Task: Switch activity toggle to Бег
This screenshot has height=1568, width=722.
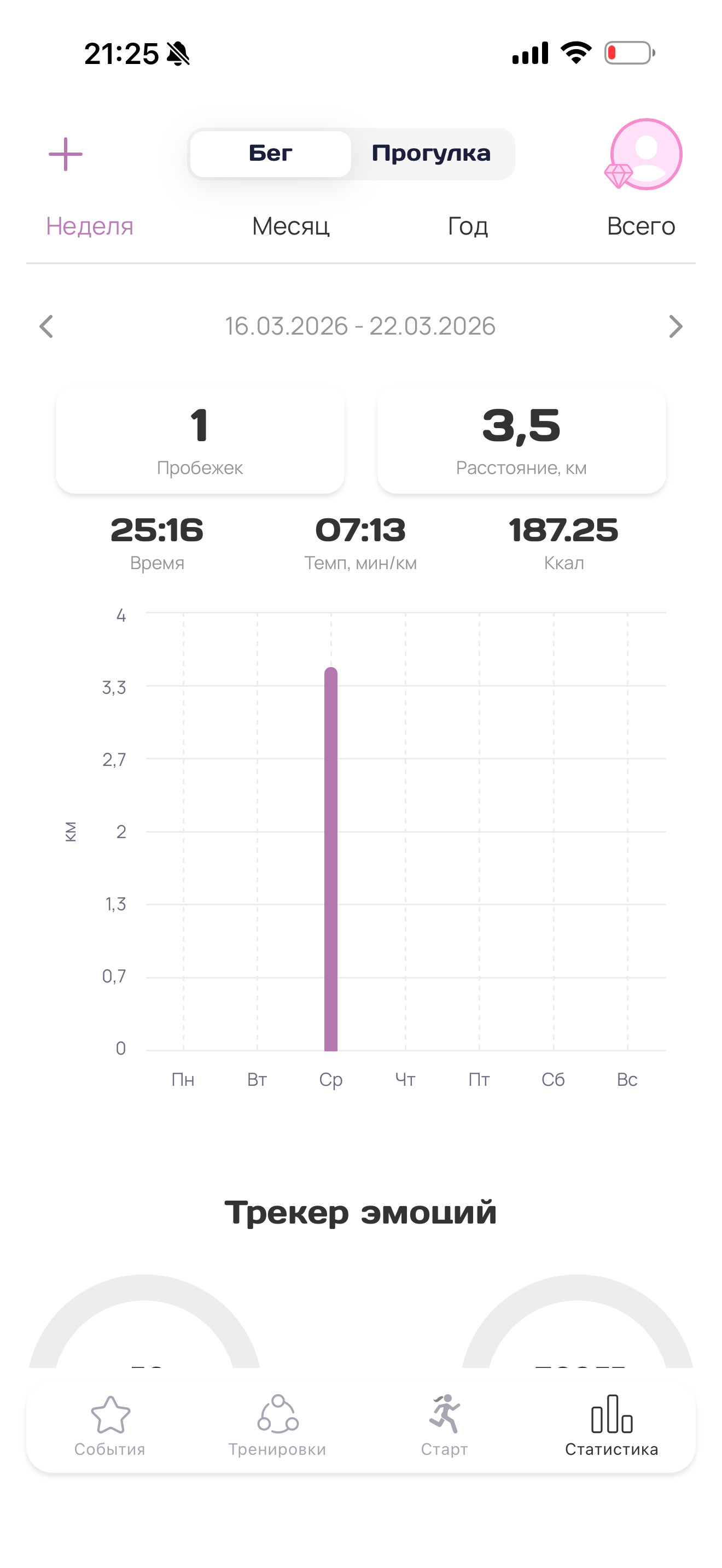Action: (270, 154)
